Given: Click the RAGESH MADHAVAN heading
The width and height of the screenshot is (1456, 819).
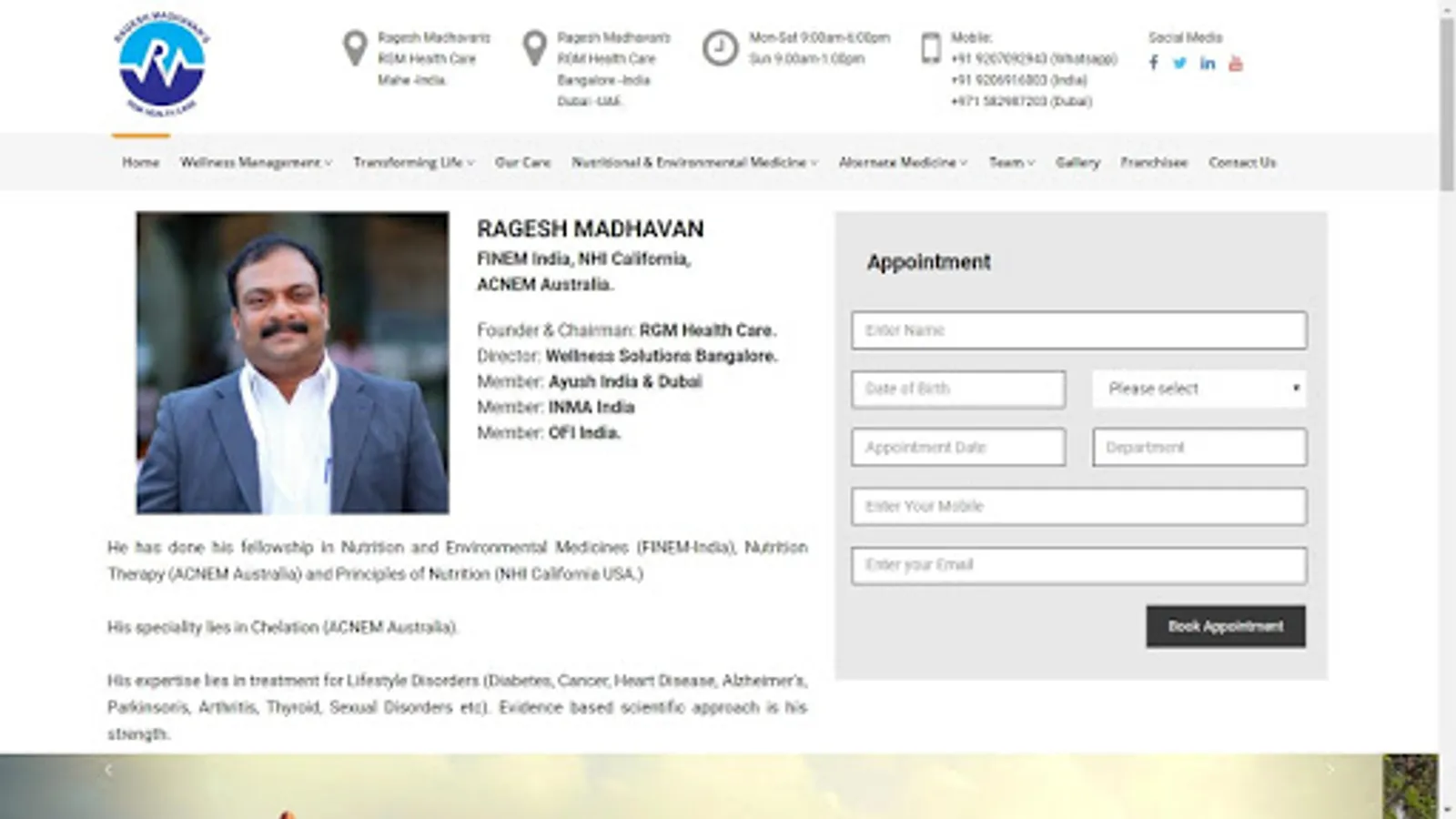Looking at the screenshot, I should point(591,228).
